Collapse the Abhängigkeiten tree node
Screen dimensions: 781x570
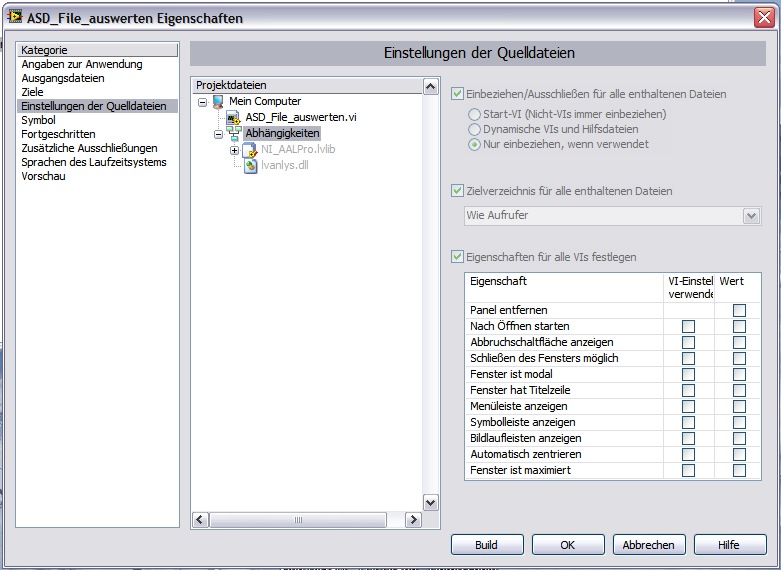219,134
